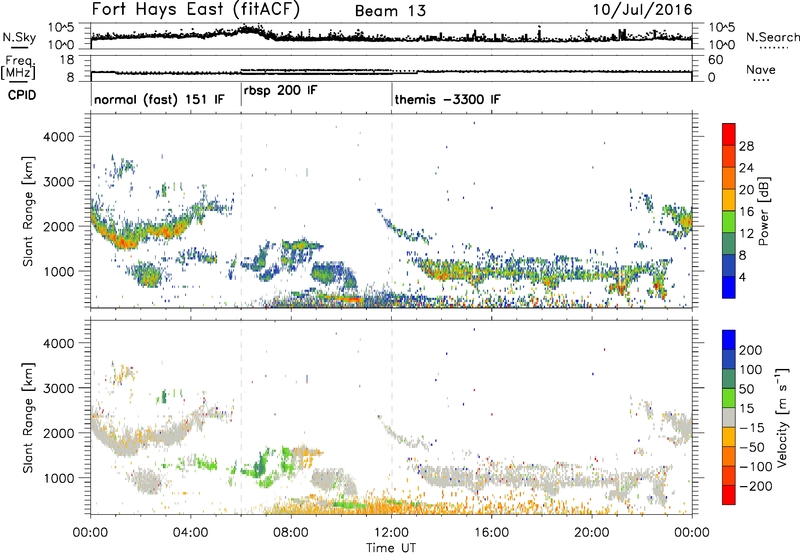Click the 'normal (fast) 151 IF' mode label
The image size is (800, 554).
point(159,99)
